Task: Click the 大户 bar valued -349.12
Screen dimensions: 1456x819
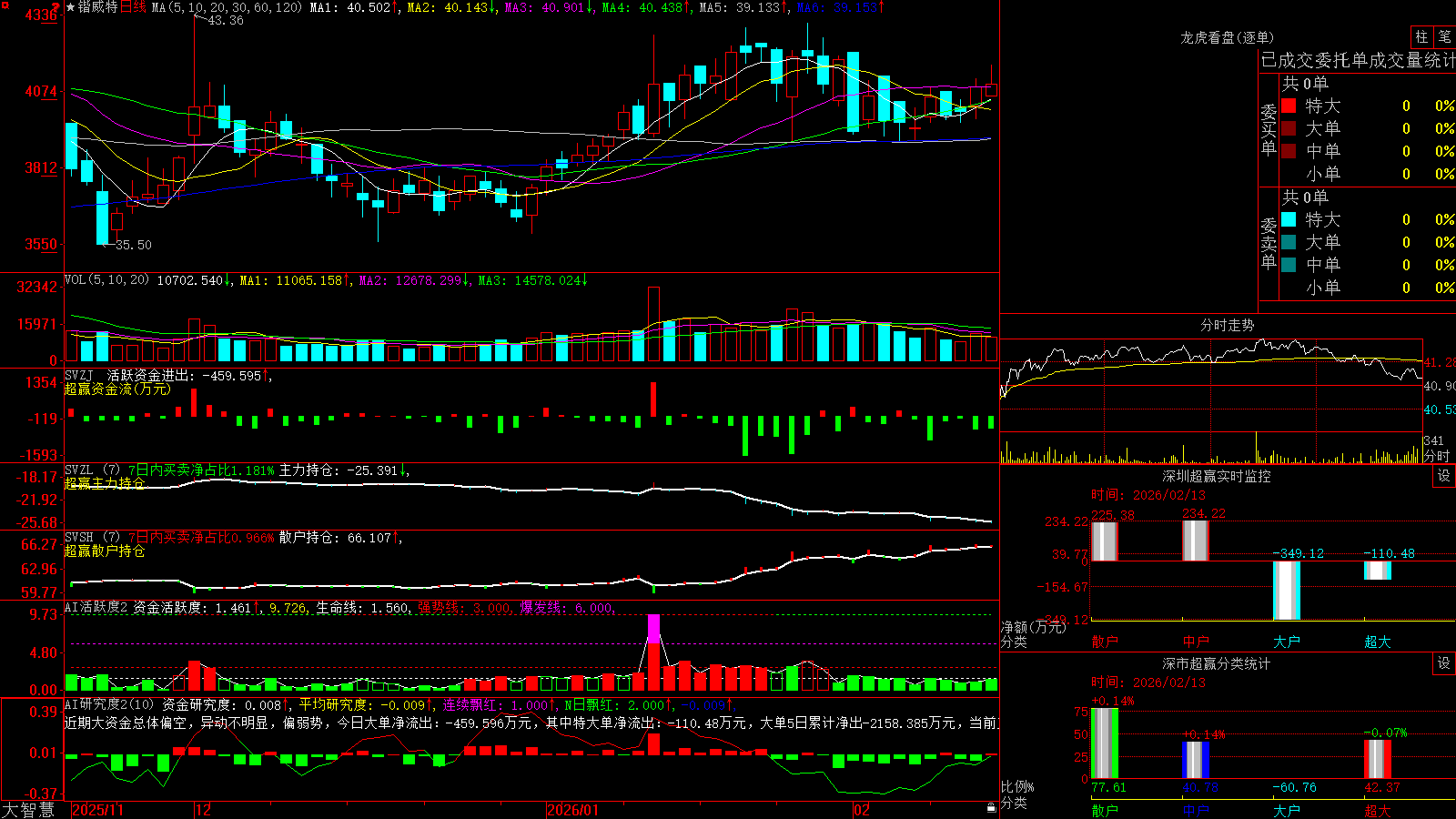Action: pos(1287,591)
